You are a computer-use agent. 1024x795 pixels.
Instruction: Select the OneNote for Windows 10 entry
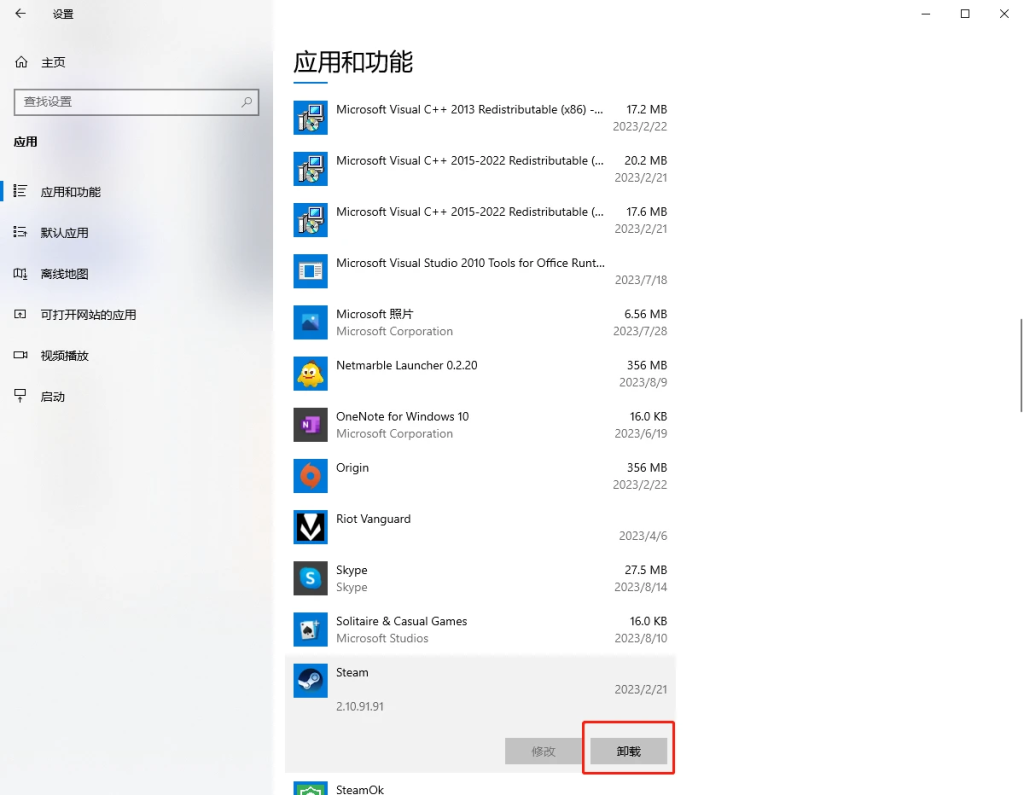(480, 425)
